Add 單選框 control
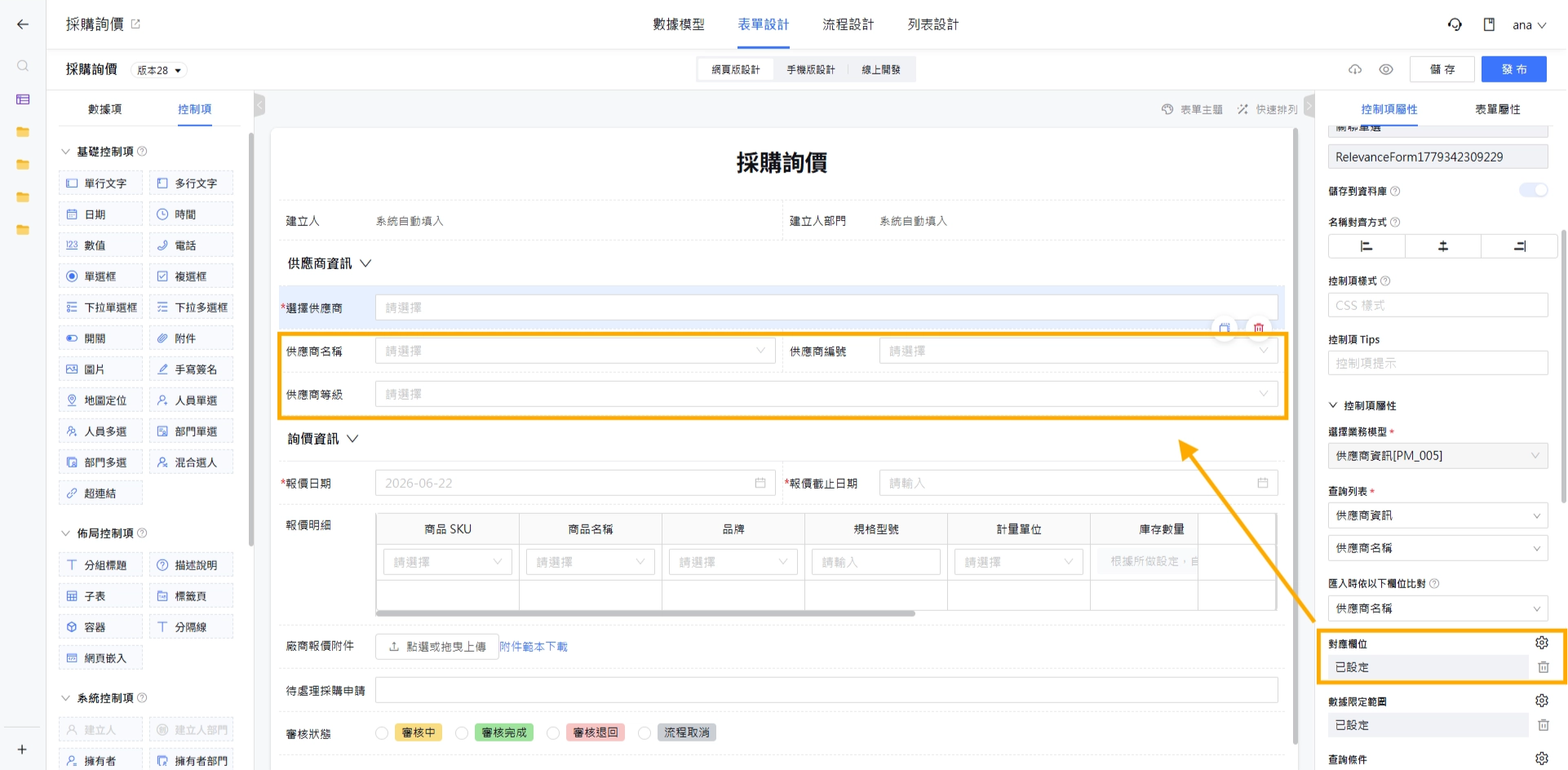1568x770 pixels. tap(100, 277)
